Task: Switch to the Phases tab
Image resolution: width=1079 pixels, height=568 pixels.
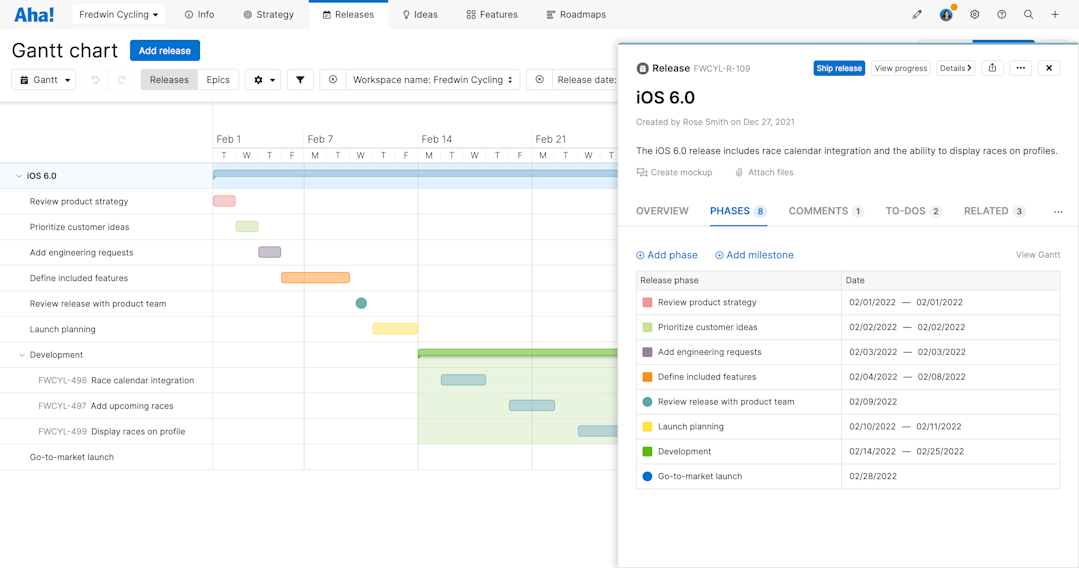Action: (738, 211)
